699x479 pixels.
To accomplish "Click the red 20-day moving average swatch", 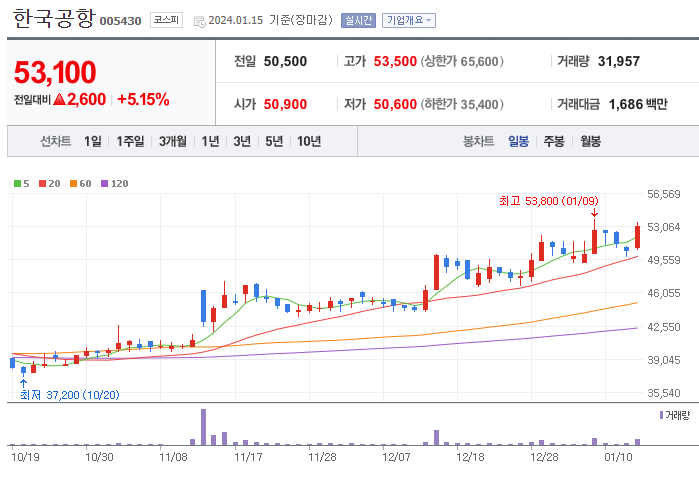I will pos(42,184).
